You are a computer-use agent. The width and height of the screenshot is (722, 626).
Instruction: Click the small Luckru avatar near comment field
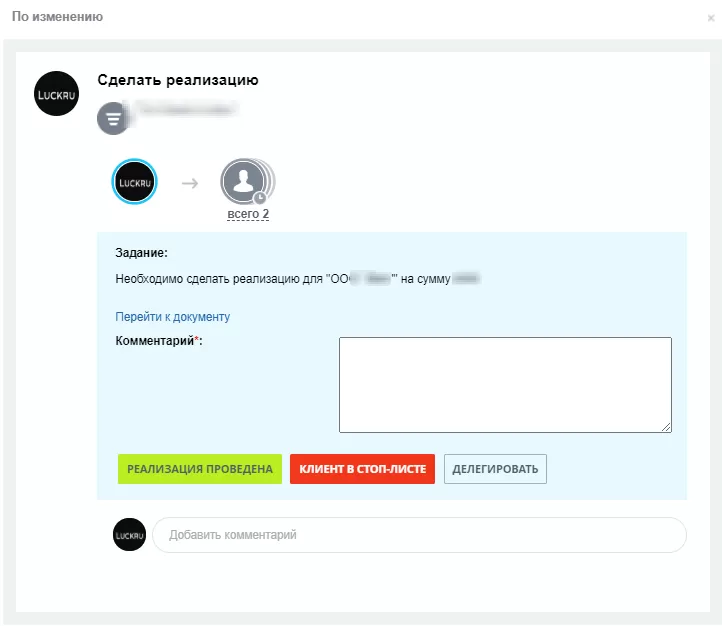tap(130, 535)
